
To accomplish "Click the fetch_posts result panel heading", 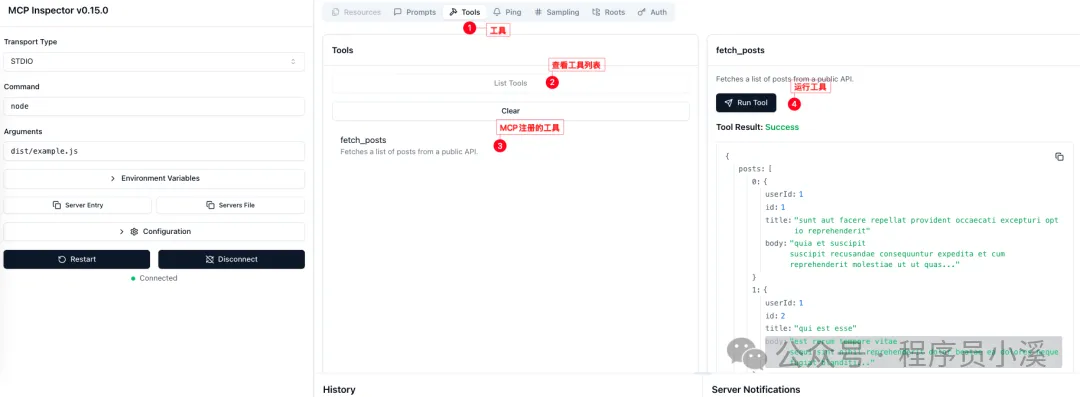I will click(x=740, y=50).
